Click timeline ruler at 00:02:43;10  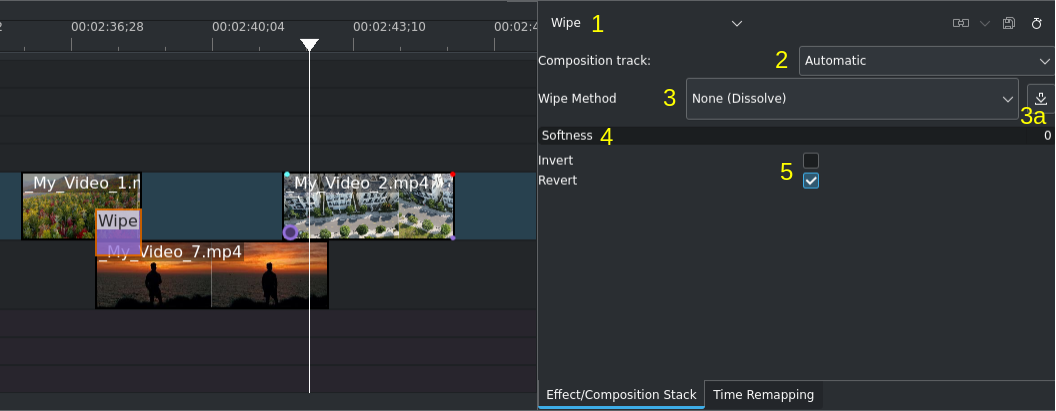point(382,28)
